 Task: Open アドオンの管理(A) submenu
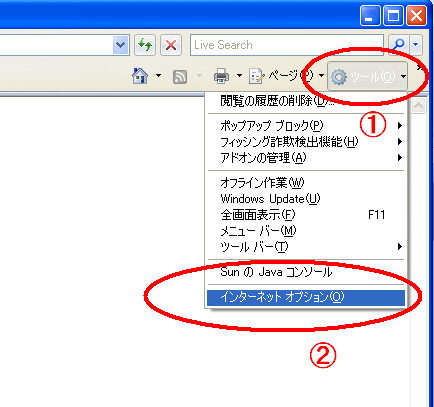(x=306, y=158)
